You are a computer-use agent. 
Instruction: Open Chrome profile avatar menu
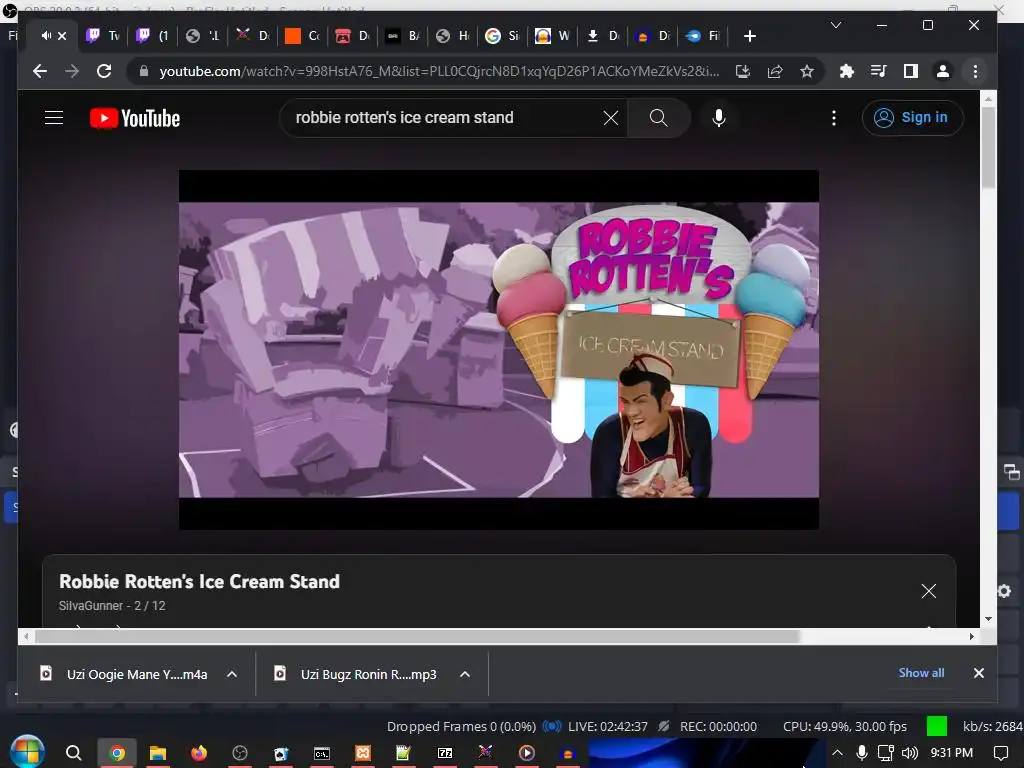point(942,71)
